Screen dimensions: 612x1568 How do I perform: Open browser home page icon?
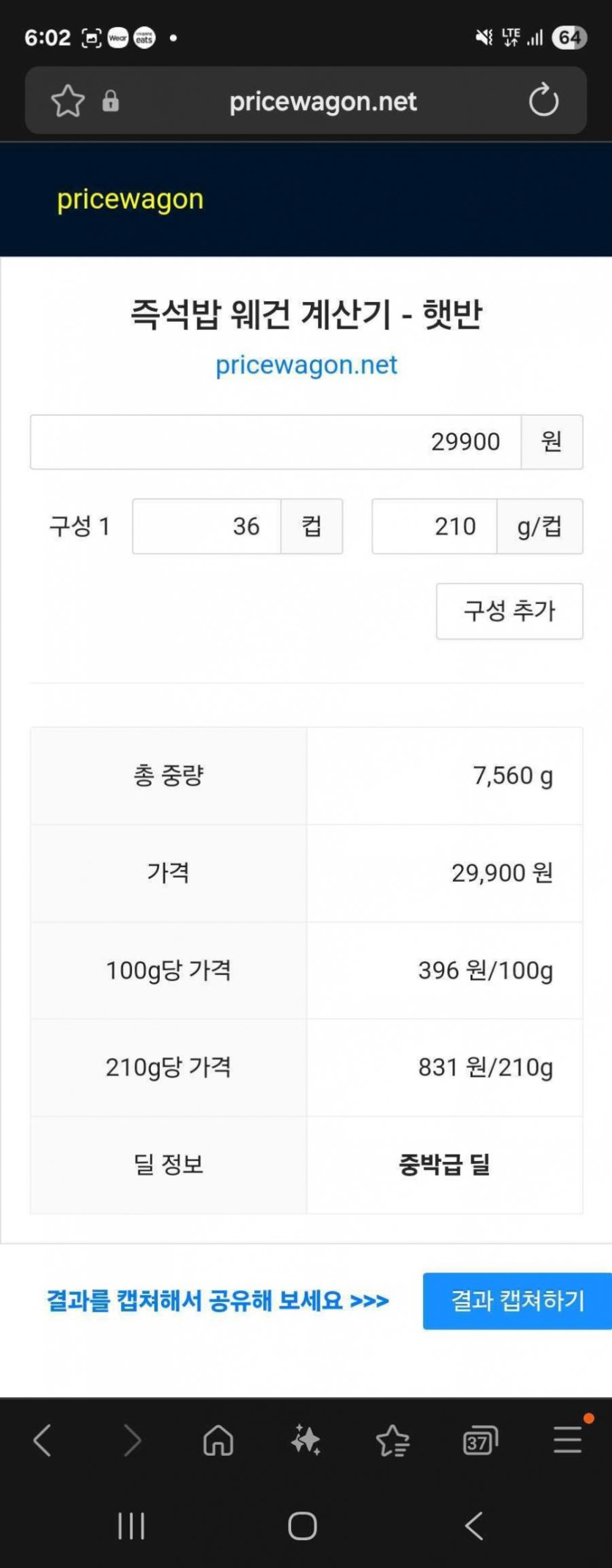point(218,1440)
